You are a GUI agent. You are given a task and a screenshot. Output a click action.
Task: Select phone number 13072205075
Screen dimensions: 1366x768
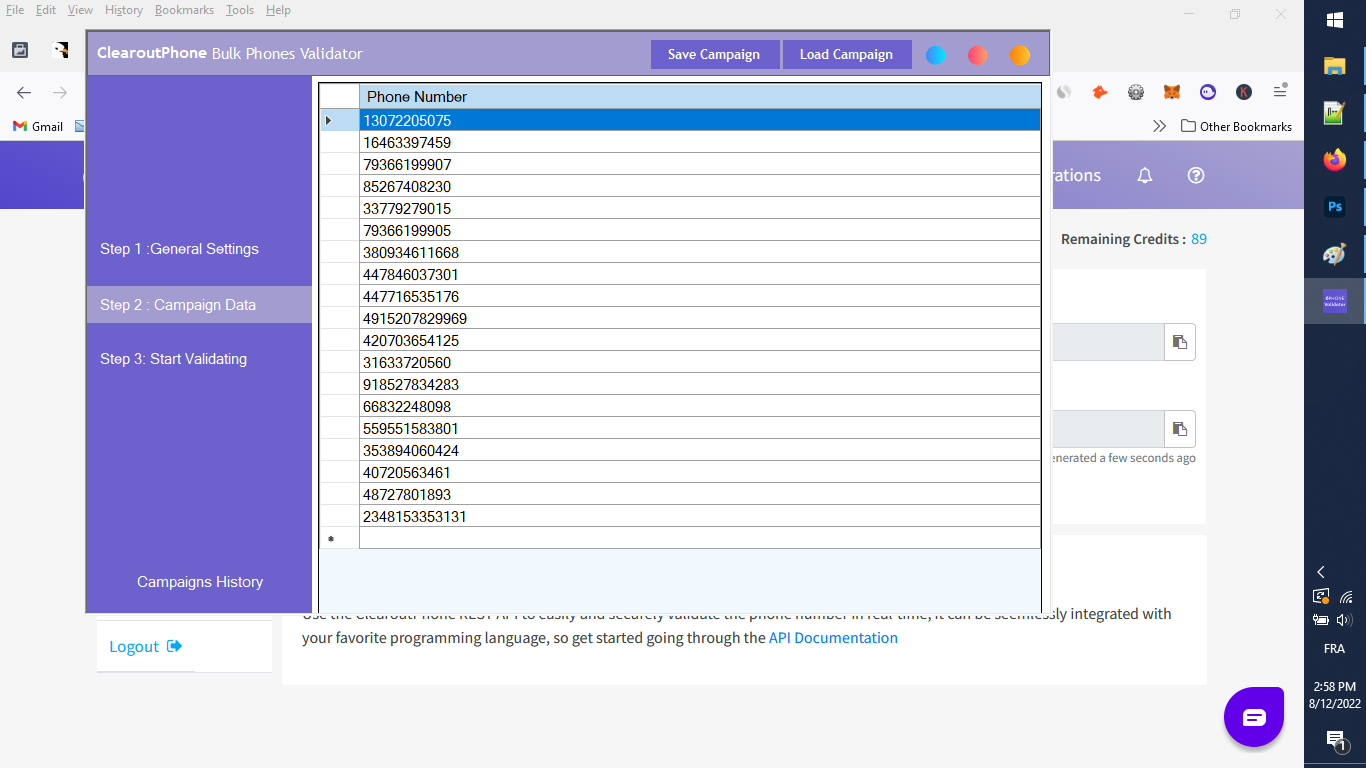pyautogui.click(x=700, y=120)
